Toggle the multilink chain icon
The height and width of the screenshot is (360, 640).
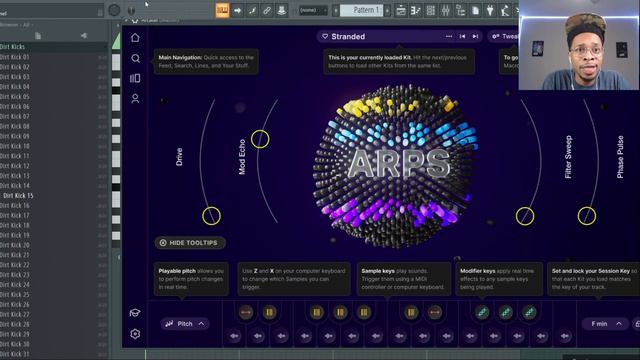click(x=267, y=10)
